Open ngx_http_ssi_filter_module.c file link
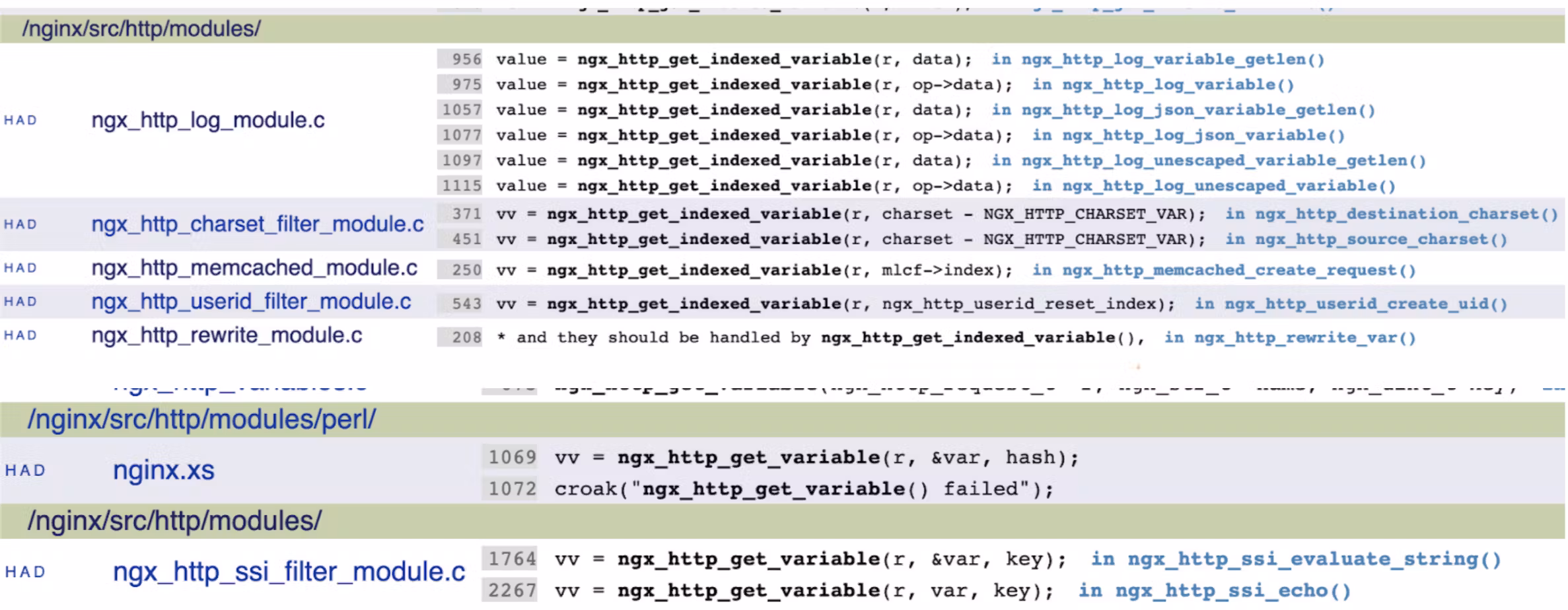 pos(289,572)
